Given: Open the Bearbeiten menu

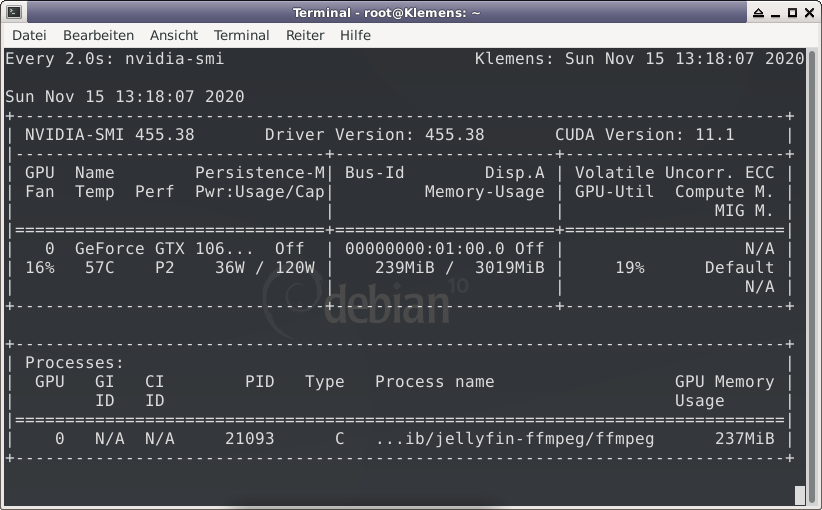Looking at the screenshot, I should 99,35.
